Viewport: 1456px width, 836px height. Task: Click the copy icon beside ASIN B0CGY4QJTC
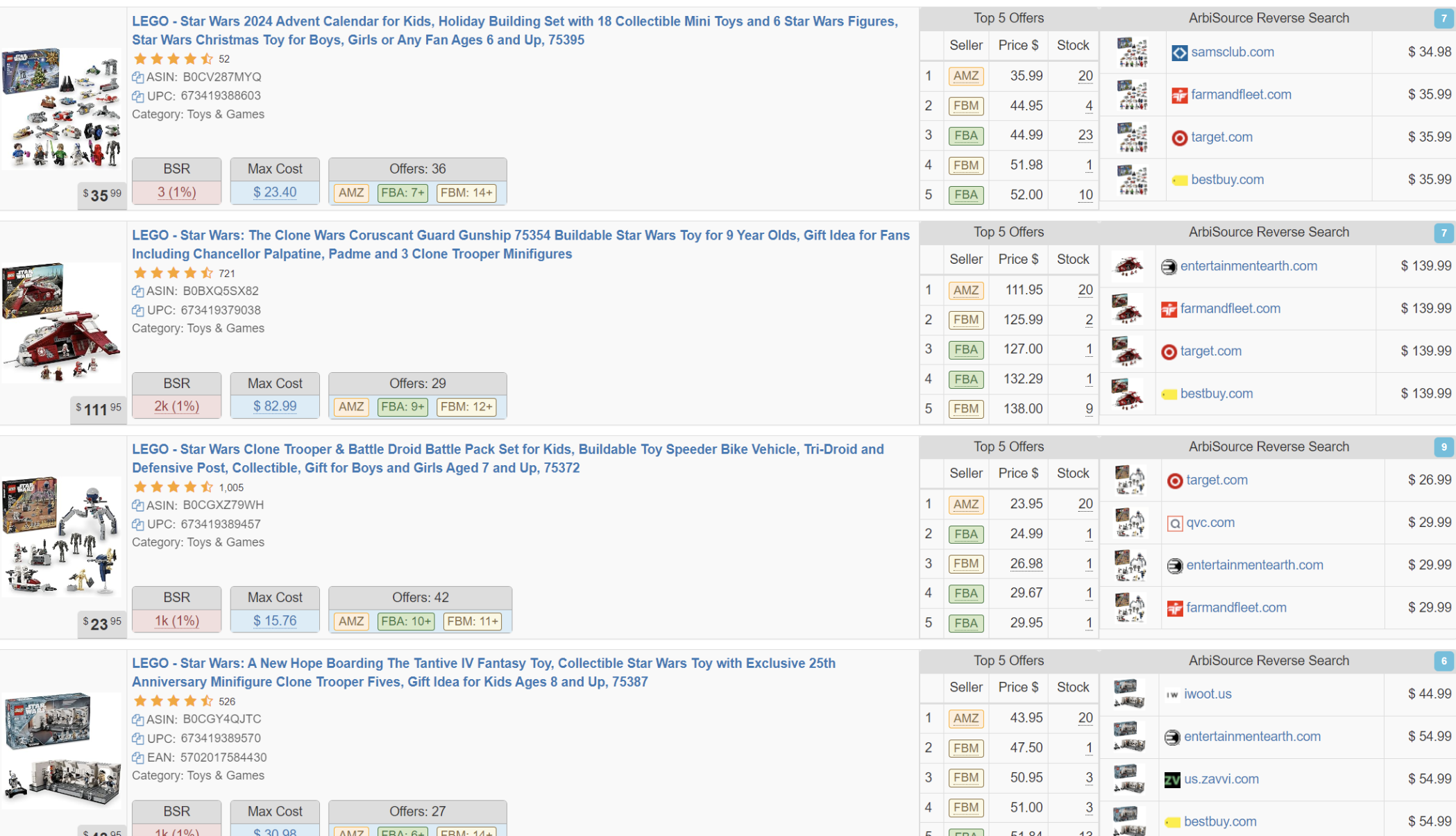pyautogui.click(x=138, y=719)
